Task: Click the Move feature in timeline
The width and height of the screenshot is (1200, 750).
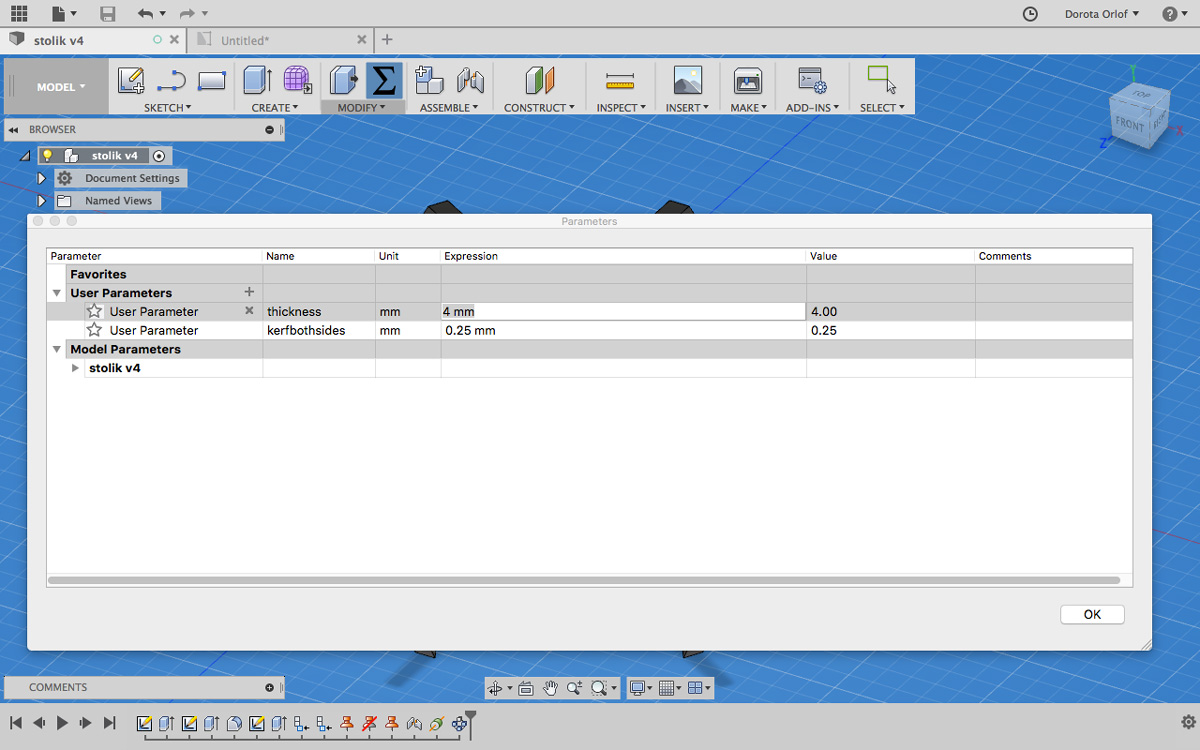Action: [460, 723]
